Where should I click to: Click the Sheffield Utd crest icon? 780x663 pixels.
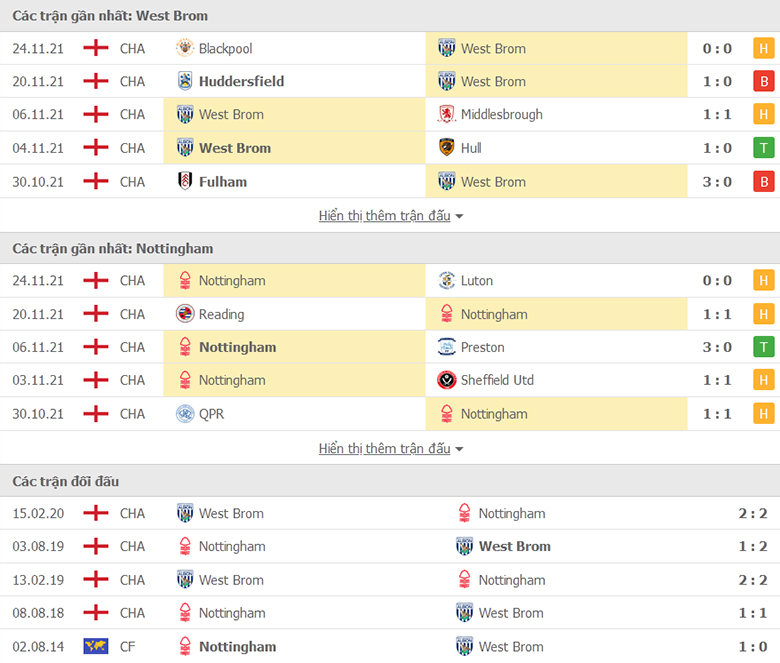(x=446, y=380)
